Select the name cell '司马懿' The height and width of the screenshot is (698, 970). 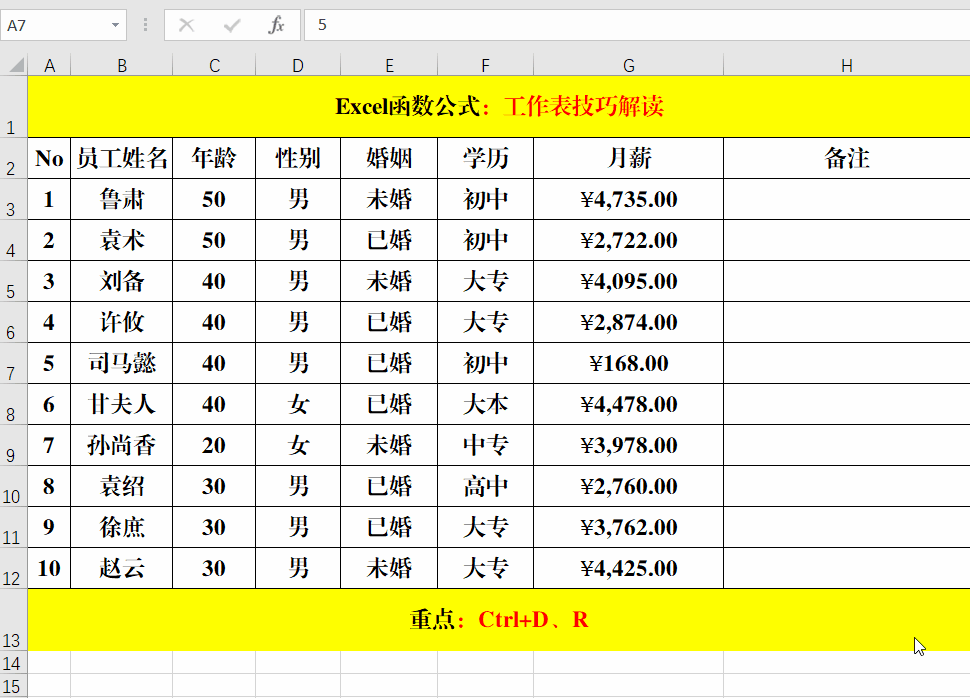tap(122, 363)
